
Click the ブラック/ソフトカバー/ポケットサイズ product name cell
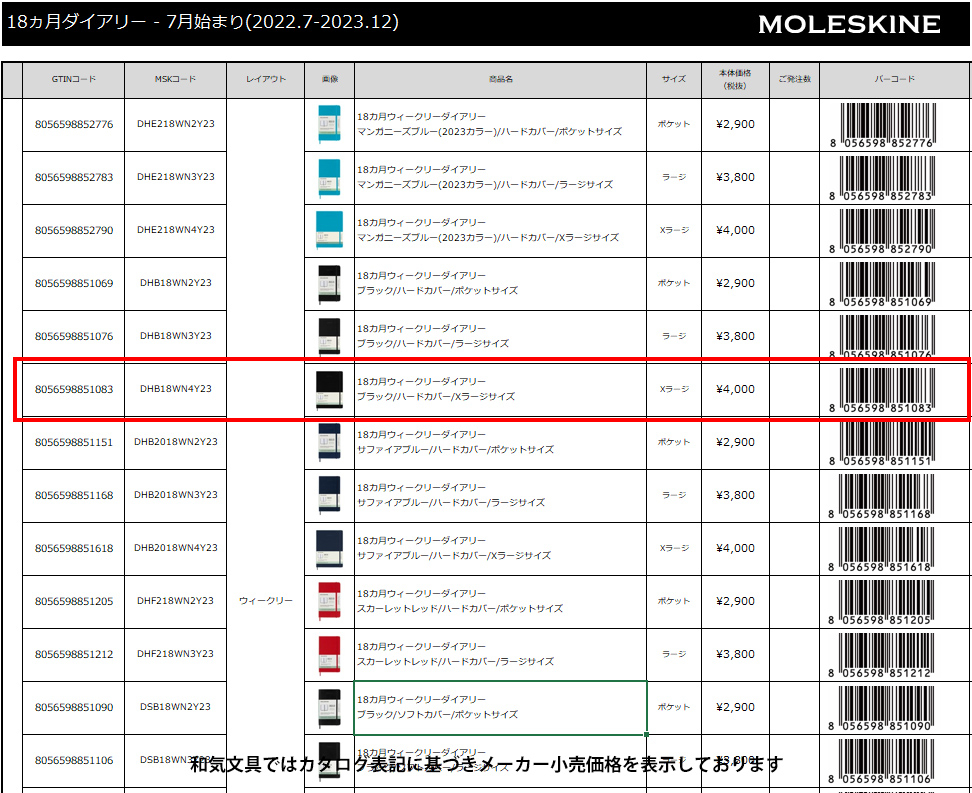click(x=500, y=707)
